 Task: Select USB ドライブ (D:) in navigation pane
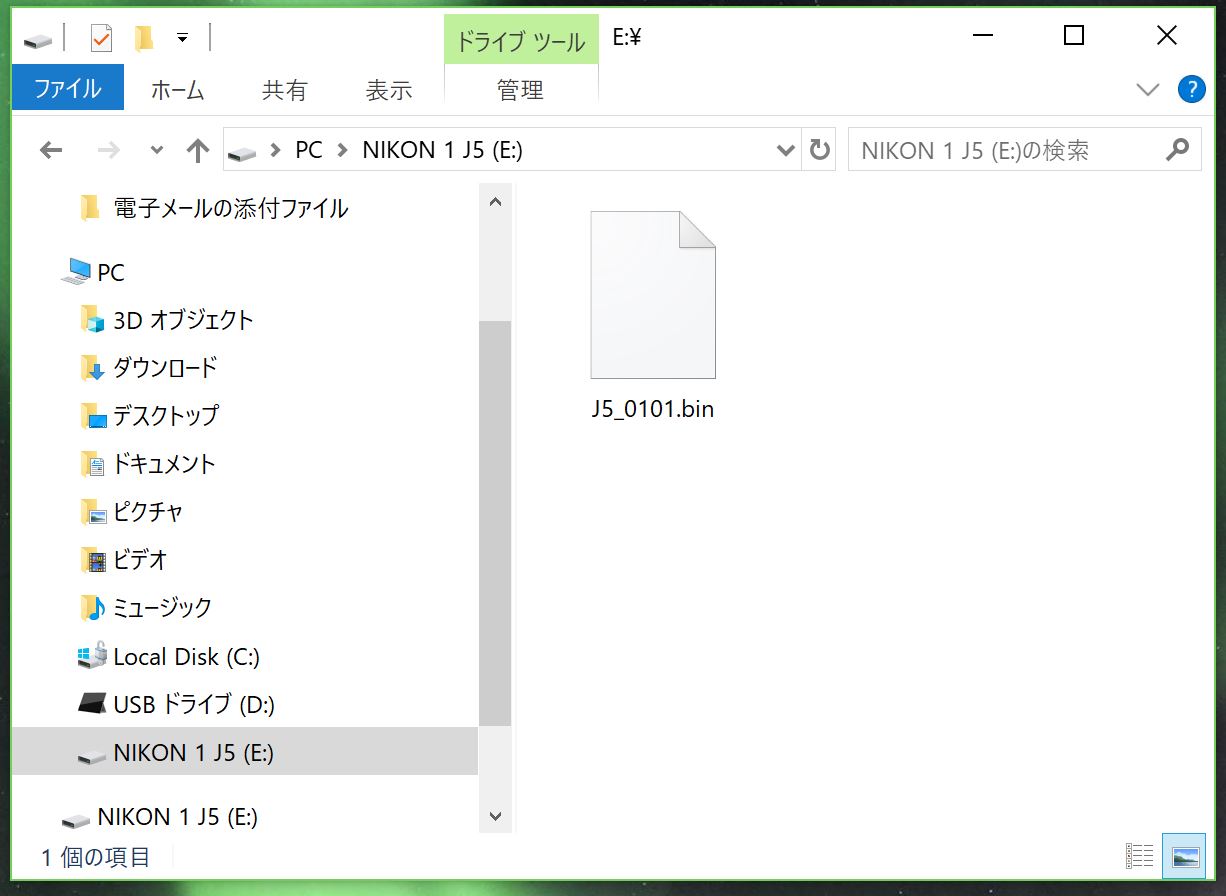coord(194,705)
